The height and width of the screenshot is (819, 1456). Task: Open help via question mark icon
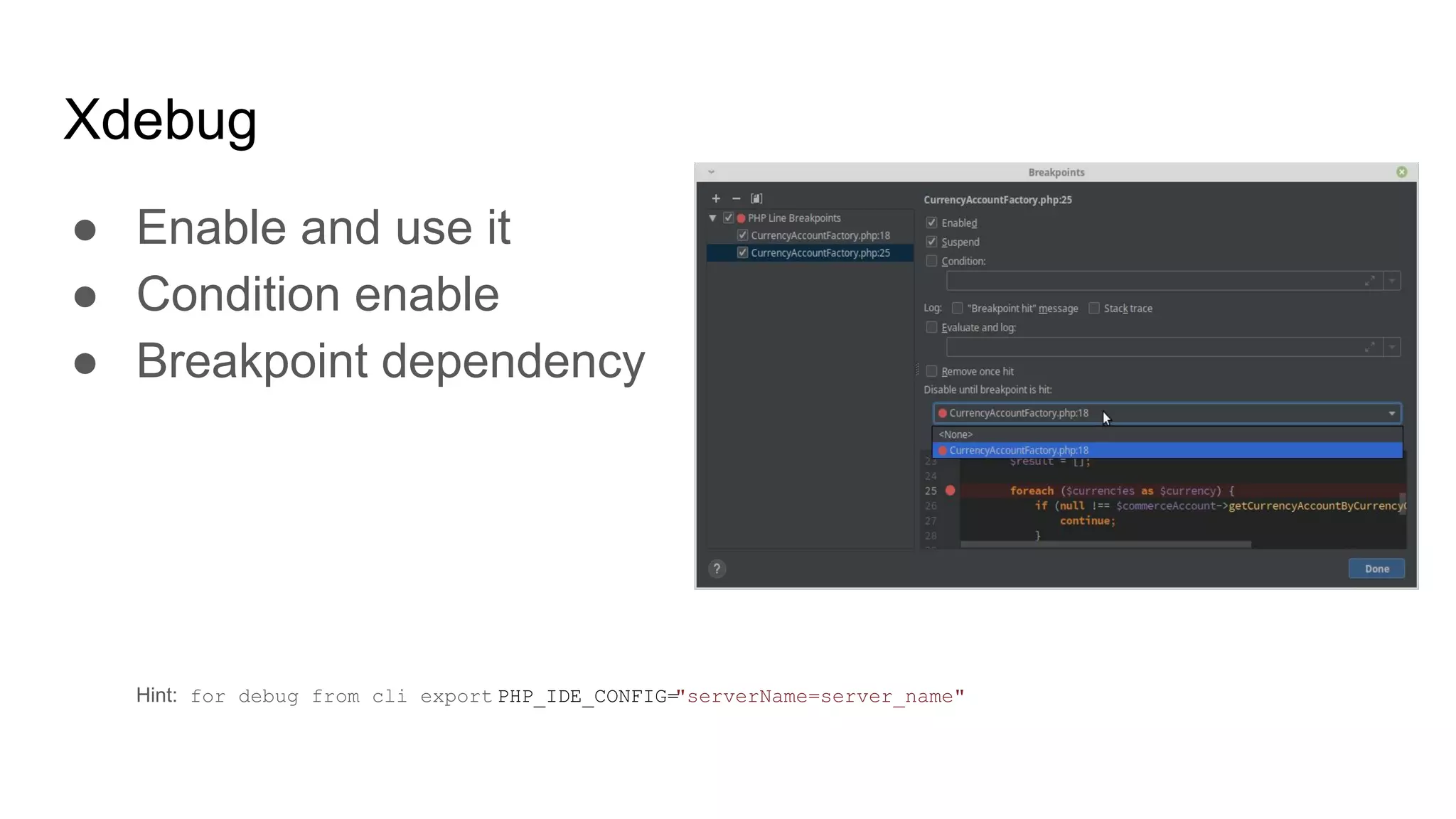[x=717, y=569]
